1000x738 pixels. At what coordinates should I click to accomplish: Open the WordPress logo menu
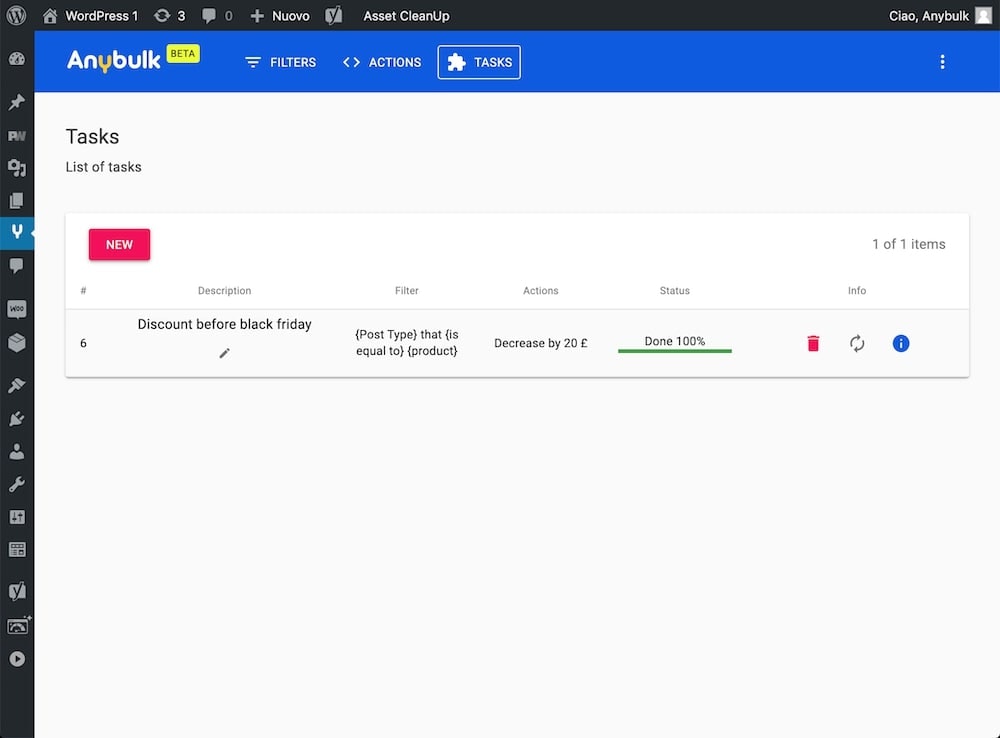tap(16, 15)
